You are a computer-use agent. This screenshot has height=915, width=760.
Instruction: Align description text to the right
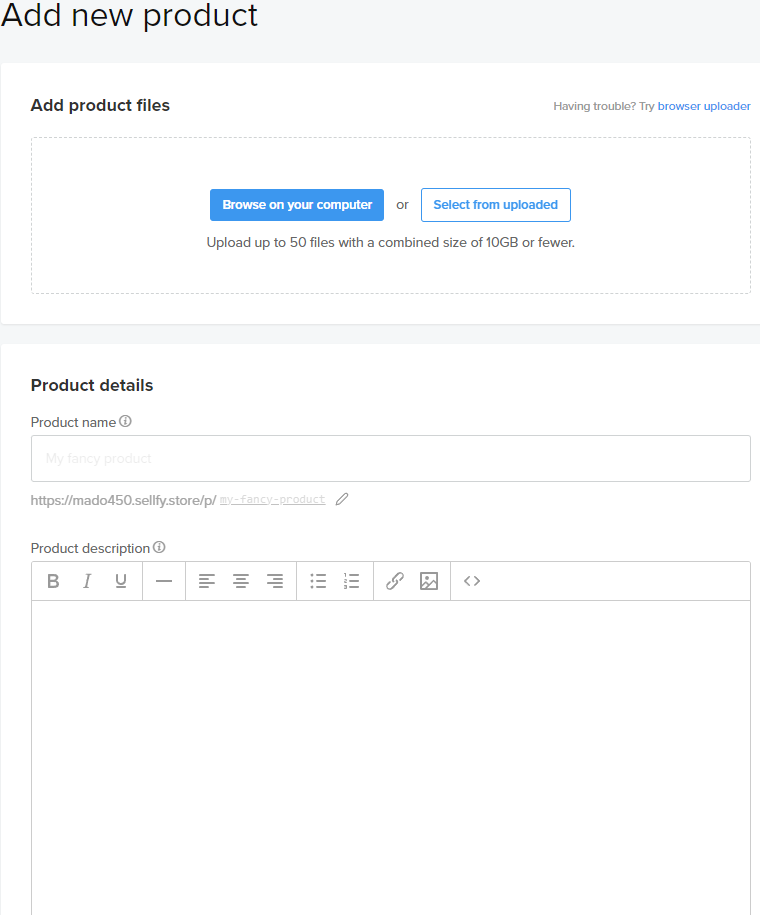tap(275, 581)
